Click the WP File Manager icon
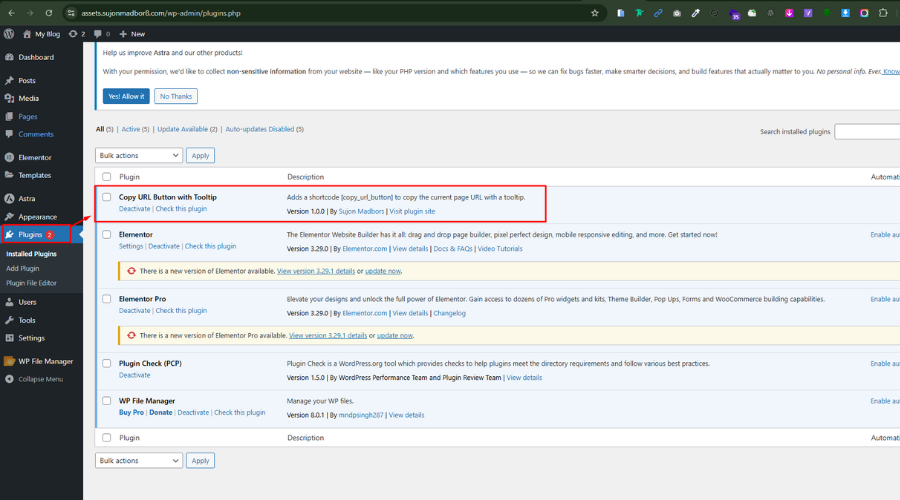 click(9, 361)
